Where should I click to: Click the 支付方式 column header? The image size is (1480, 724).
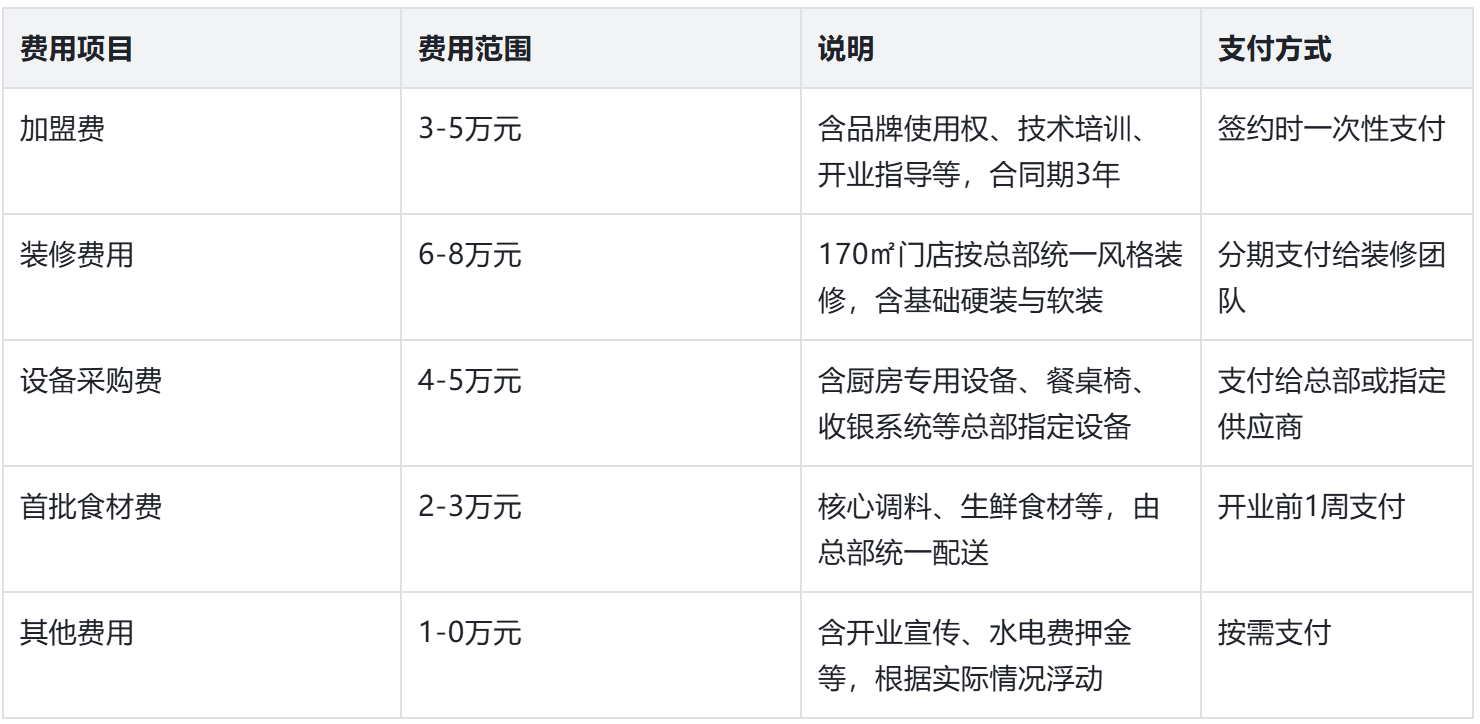tap(1274, 50)
